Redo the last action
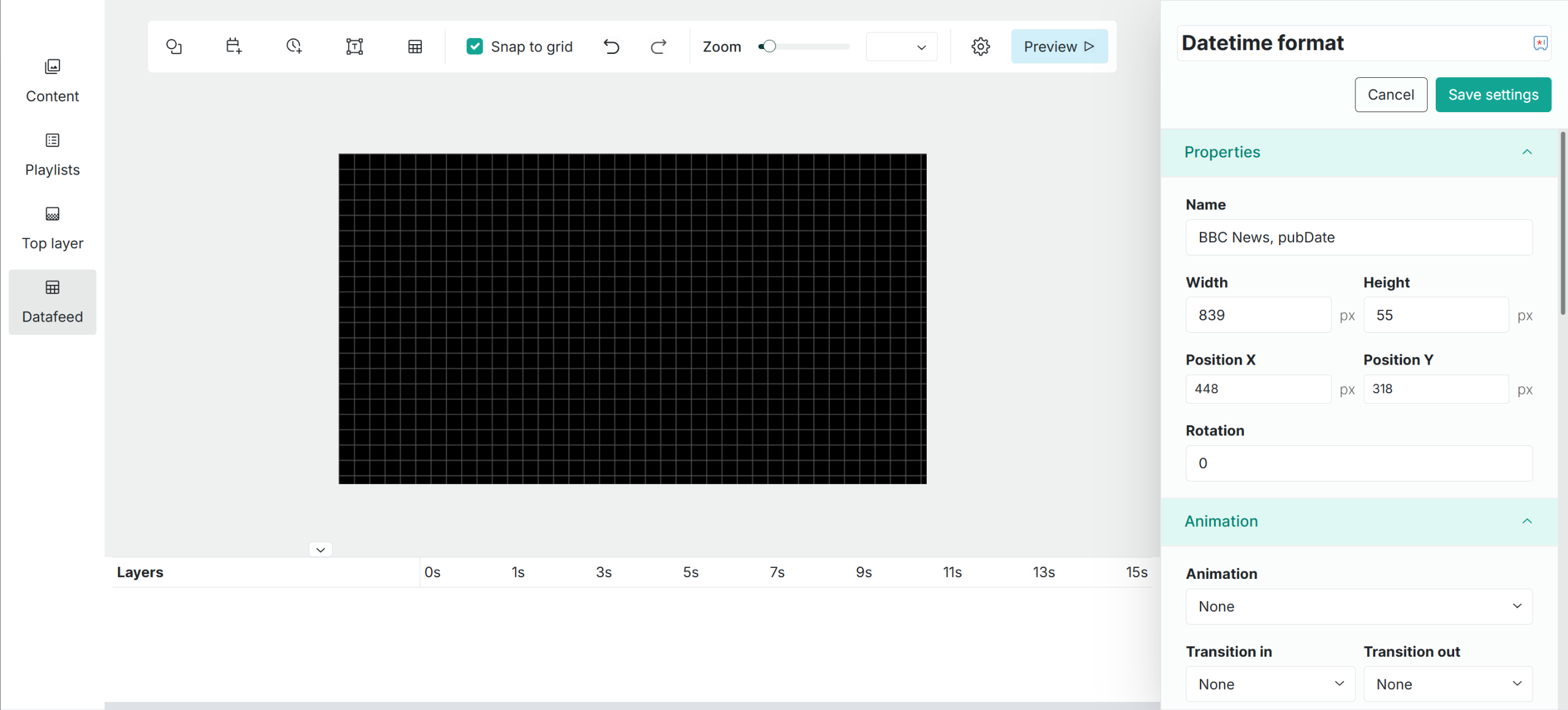1568x710 pixels. pos(658,47)
